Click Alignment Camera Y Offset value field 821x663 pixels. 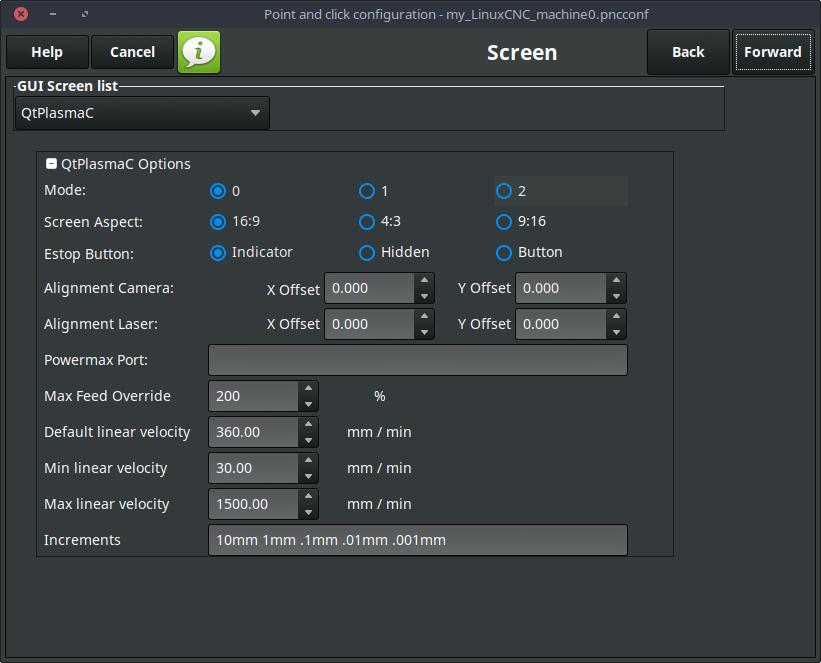point(561,288)
